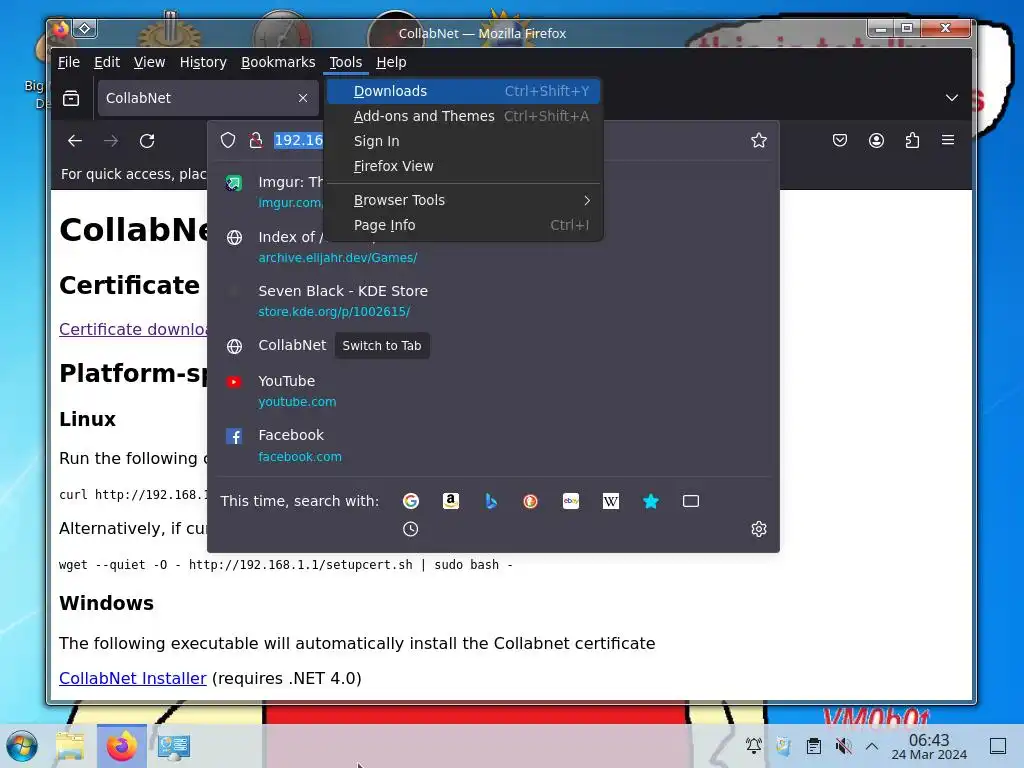The height and width of the screenshot is (768, 1024).
Task: Open search settings gear in urlbar panel
Action: [x=759, y=529]
